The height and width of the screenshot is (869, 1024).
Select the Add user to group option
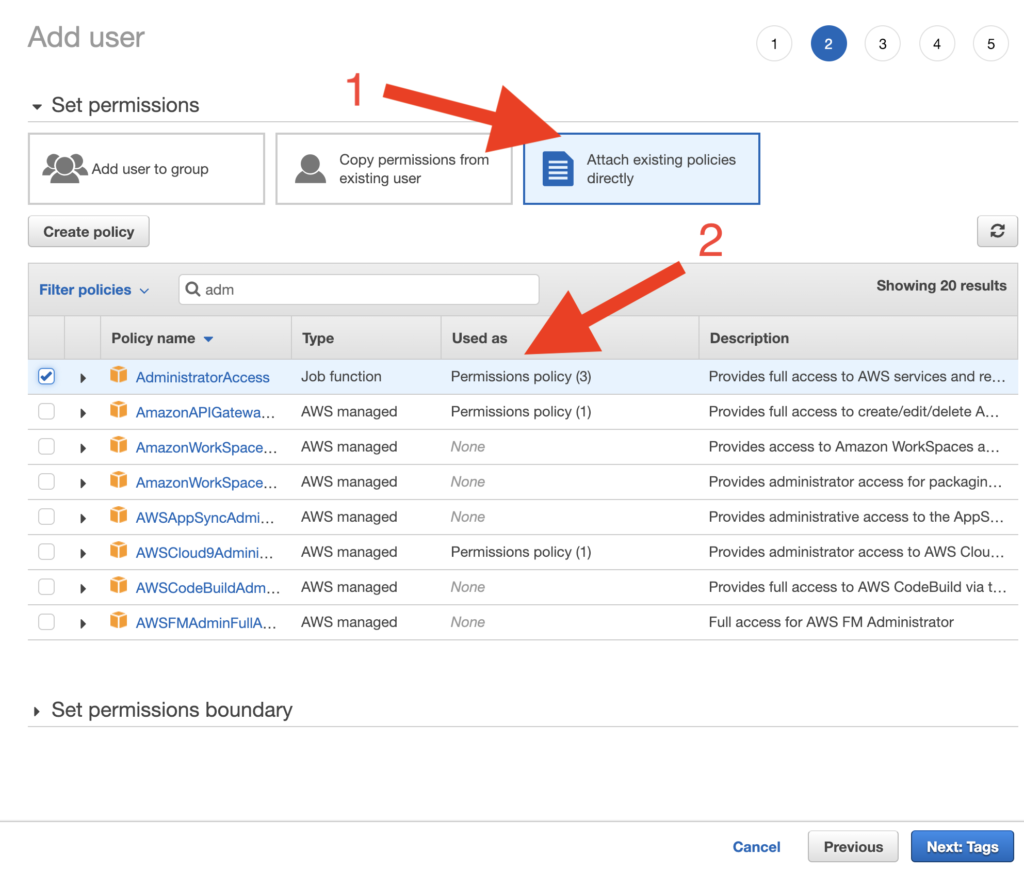[146, 169]
